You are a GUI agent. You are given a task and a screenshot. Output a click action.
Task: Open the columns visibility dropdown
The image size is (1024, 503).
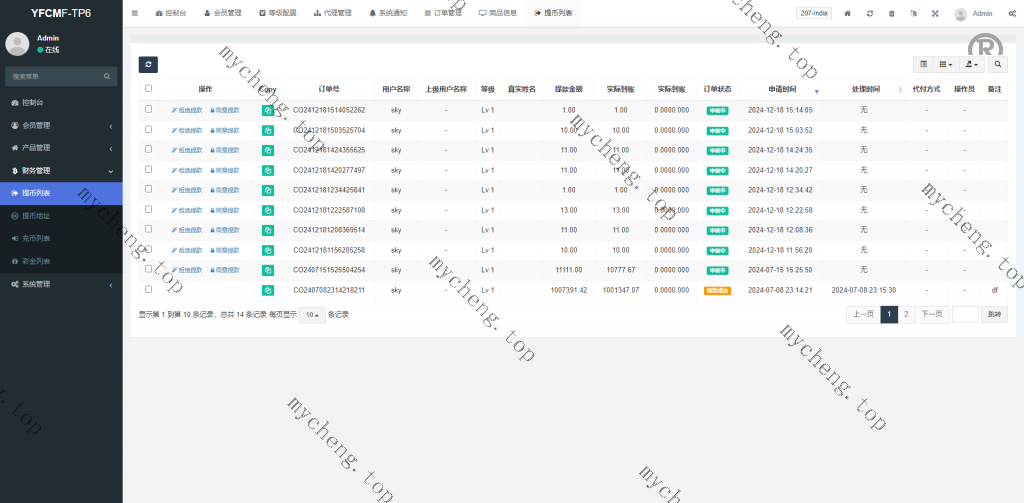click(945, 64)
